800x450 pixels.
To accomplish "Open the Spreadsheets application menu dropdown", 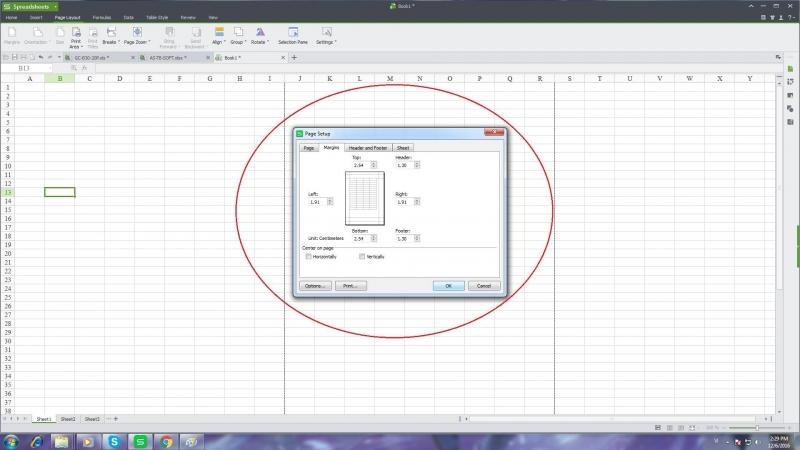I will tap(55, 6).
